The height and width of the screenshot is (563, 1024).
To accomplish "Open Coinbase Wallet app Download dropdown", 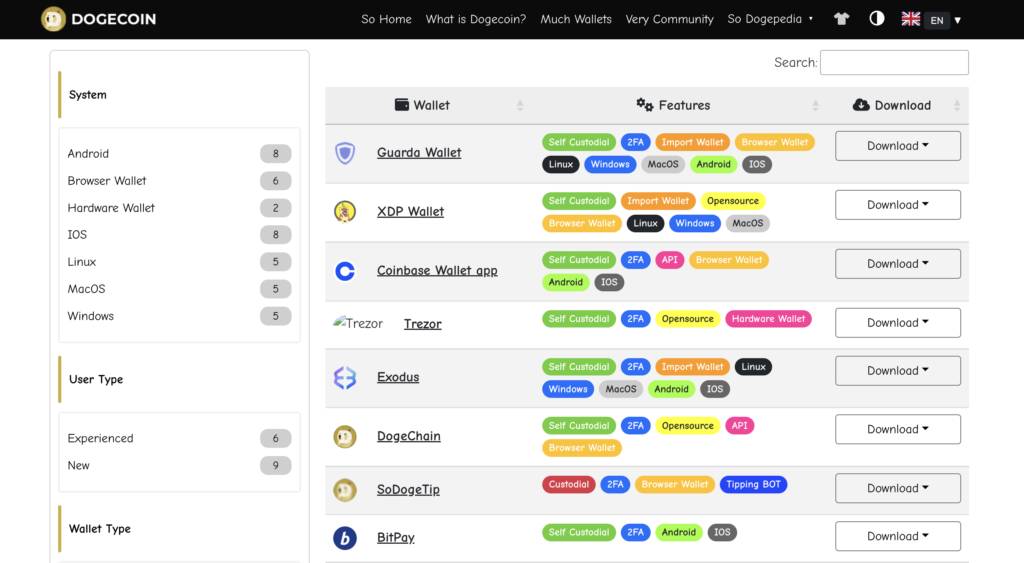I will 897,263.
